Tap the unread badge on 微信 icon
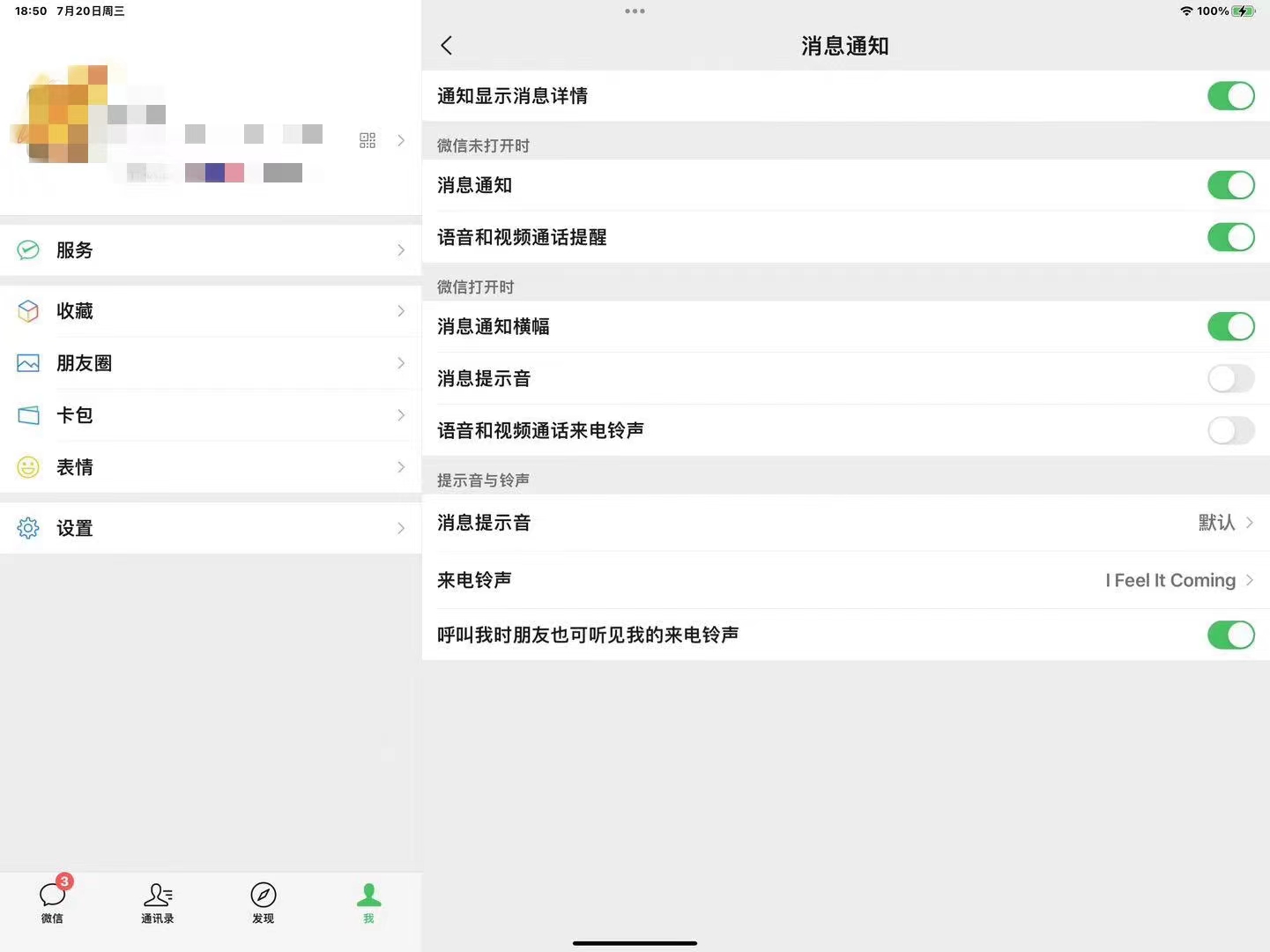Viewport: 1270px width, 952px height. (x=64, y=880)
